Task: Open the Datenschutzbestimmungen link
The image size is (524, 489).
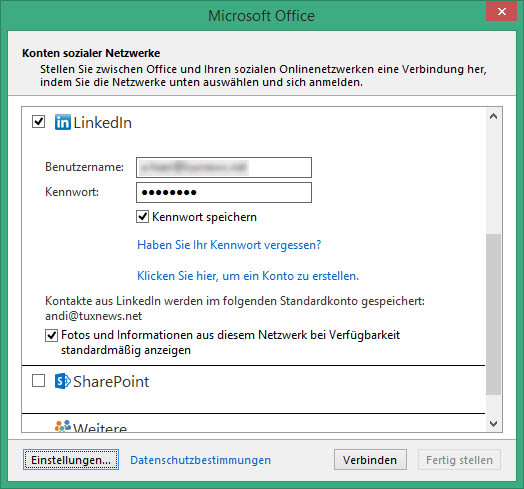Action: pyautogui.click(x=201, y=460)
